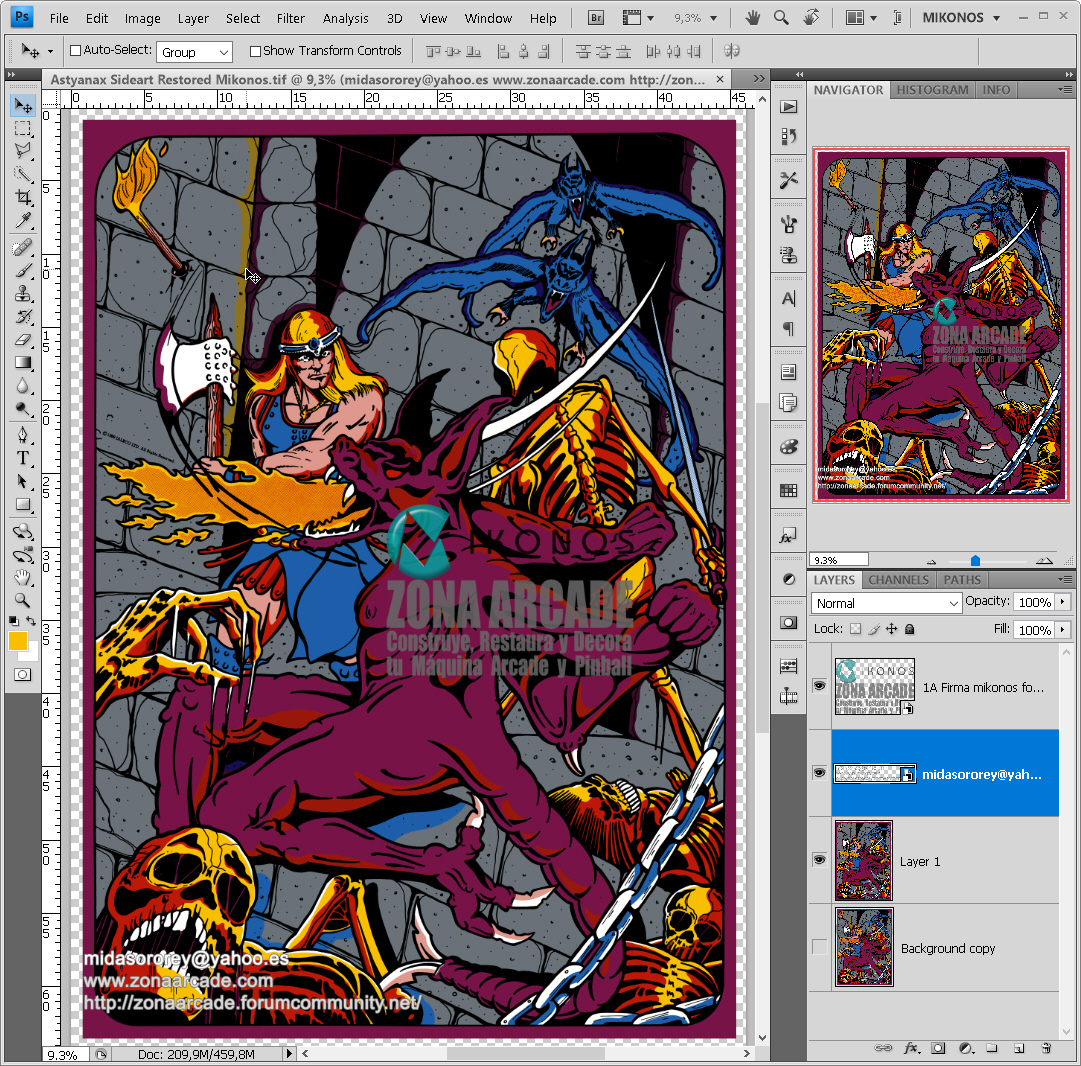
Task: Pick the Rectangular Marquee tool
Action: coord(23,128)
